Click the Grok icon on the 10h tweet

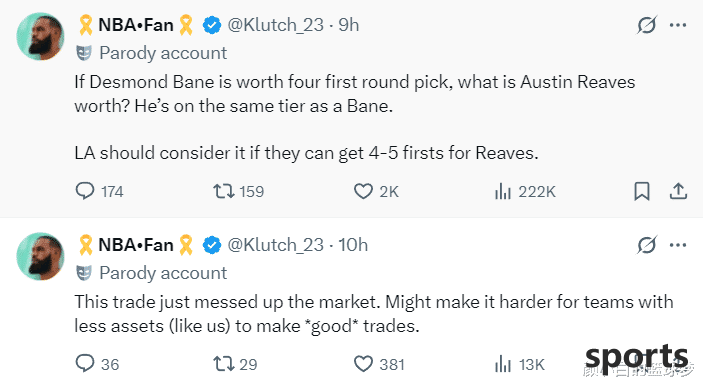click(x=647, y=245)
